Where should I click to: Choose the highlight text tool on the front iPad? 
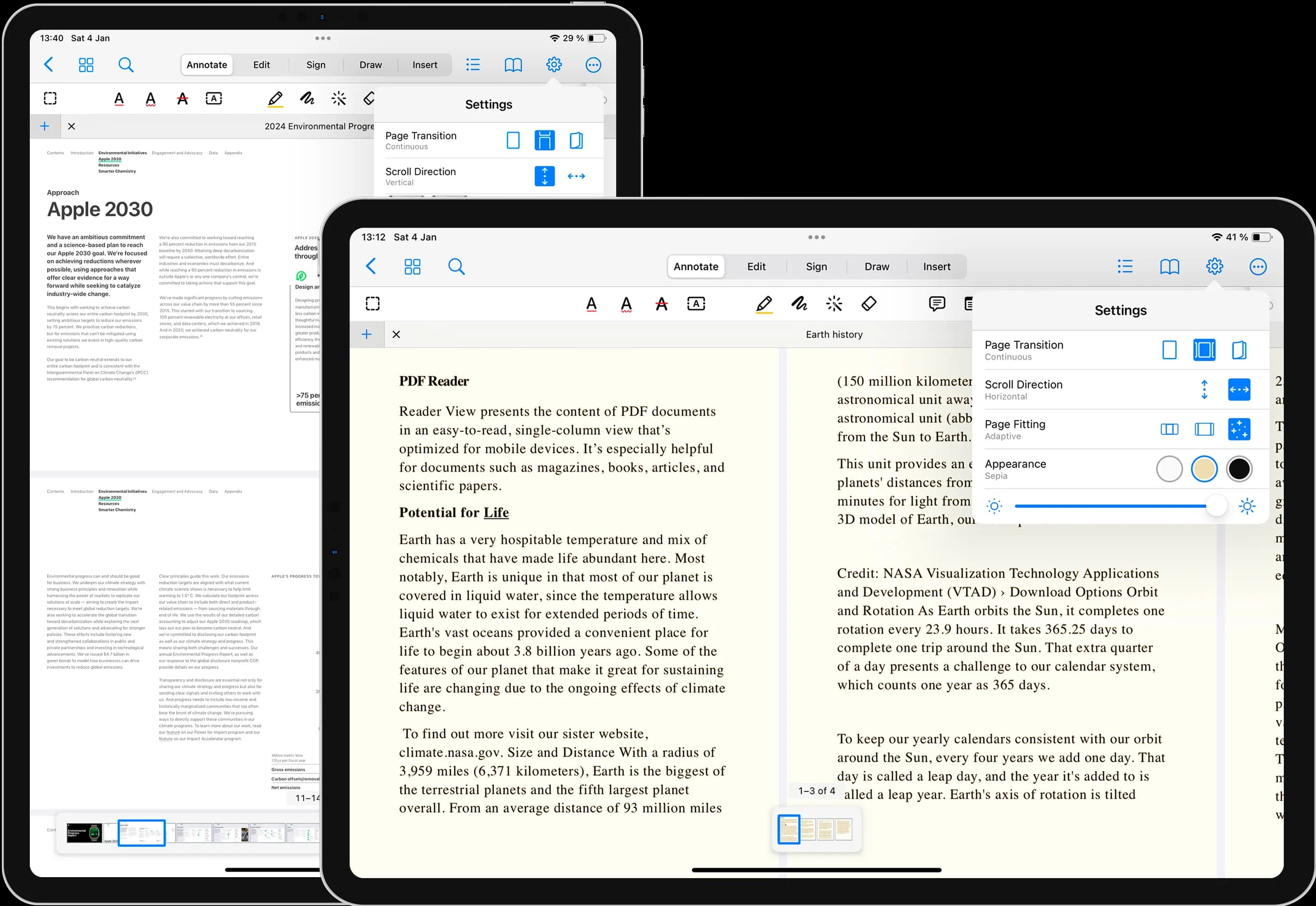point(591,304)
